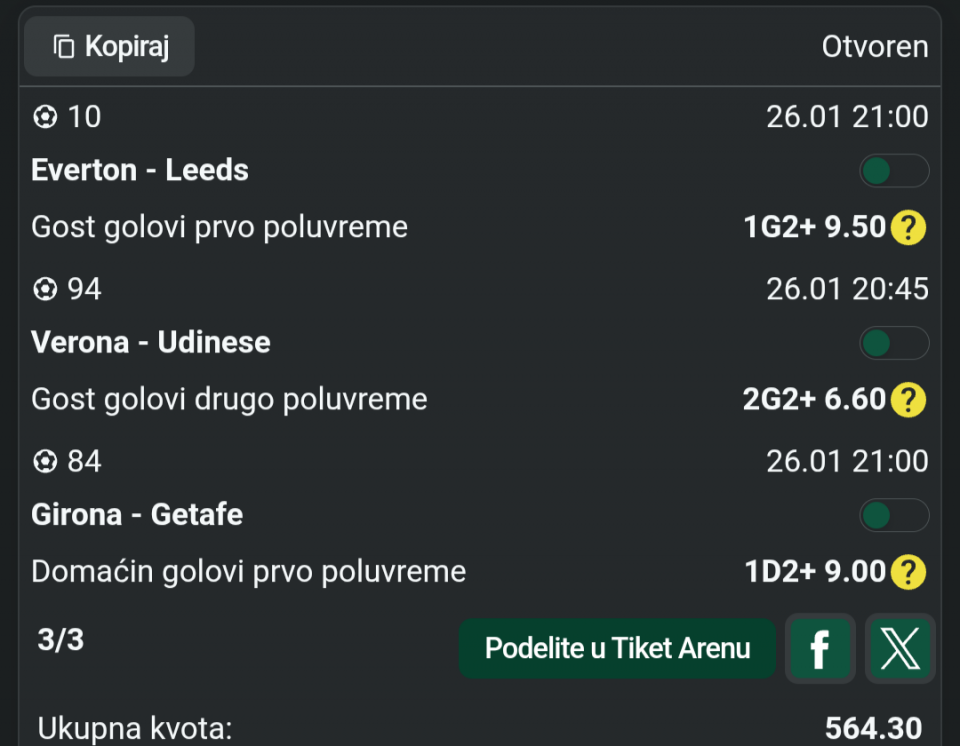Select the Everton - Leeds match title
The width and height of the screenshot is (960, 746).
click(140, 170)
